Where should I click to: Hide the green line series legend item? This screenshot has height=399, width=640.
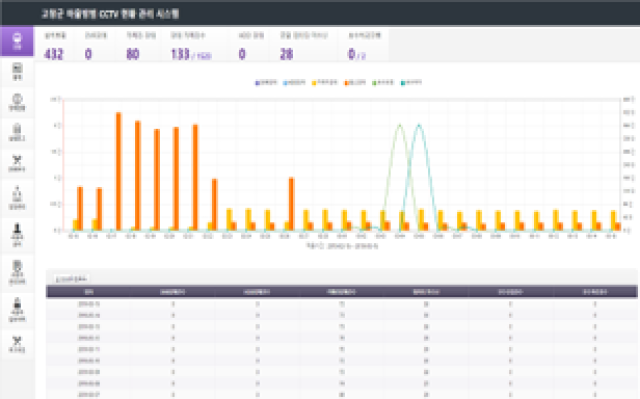click(383, 83)
